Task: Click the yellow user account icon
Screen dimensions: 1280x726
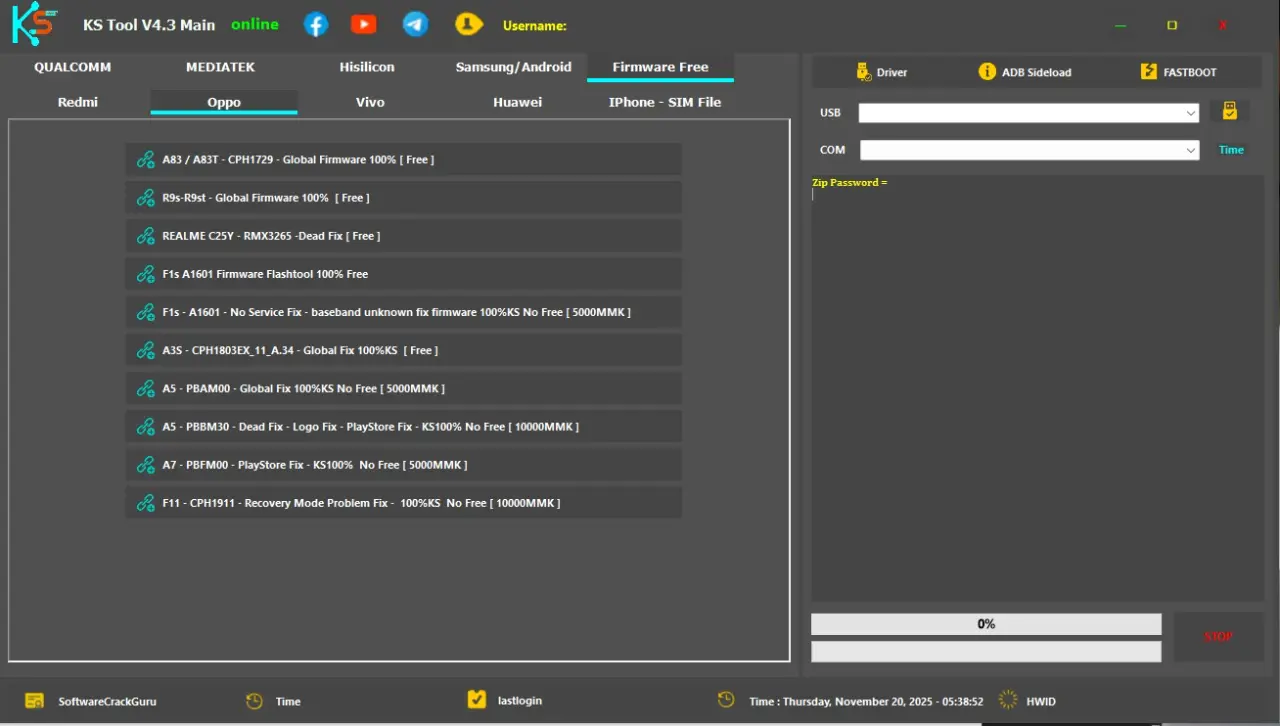Action: click(467, 24)
